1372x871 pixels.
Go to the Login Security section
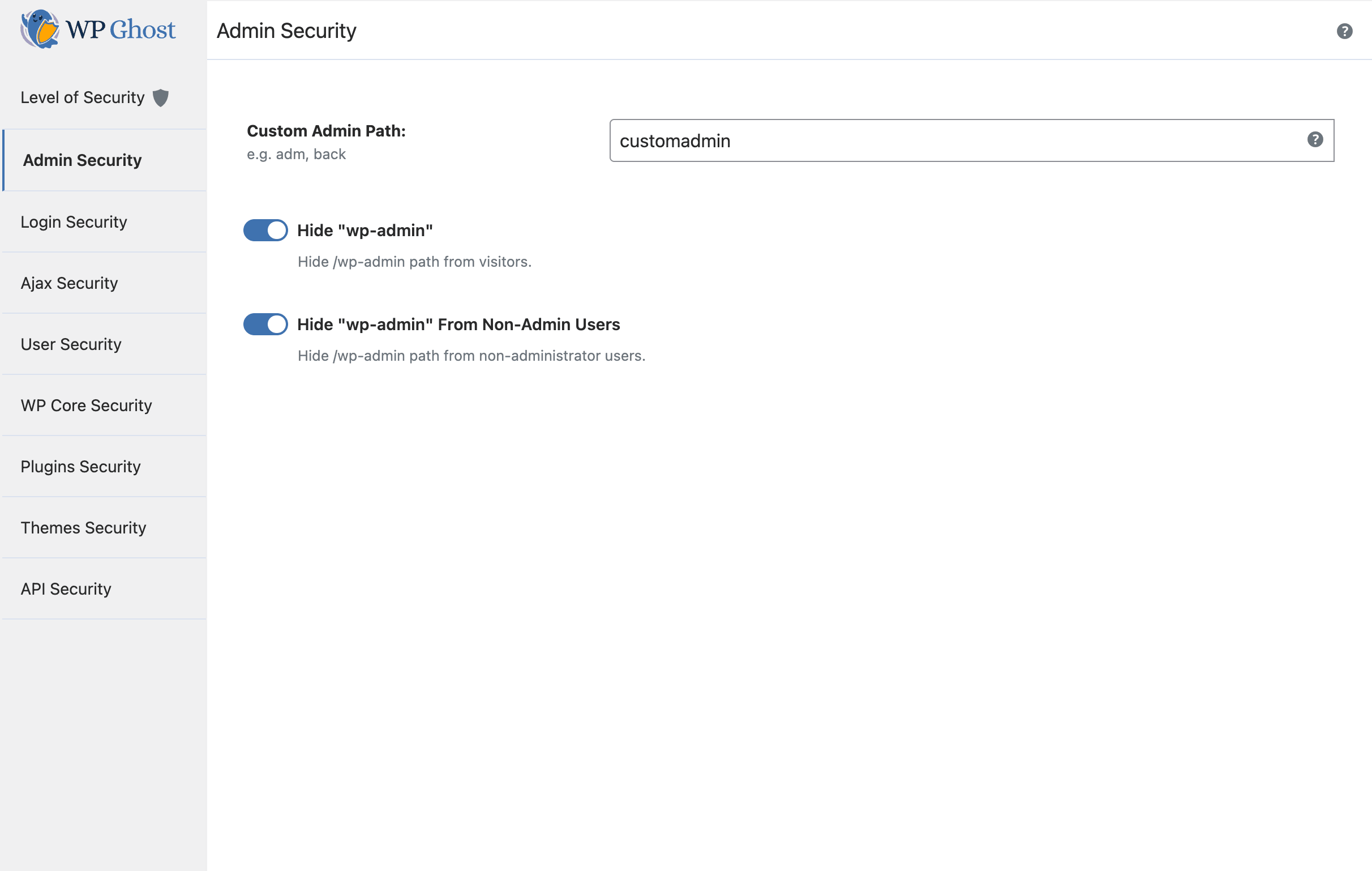74,222
